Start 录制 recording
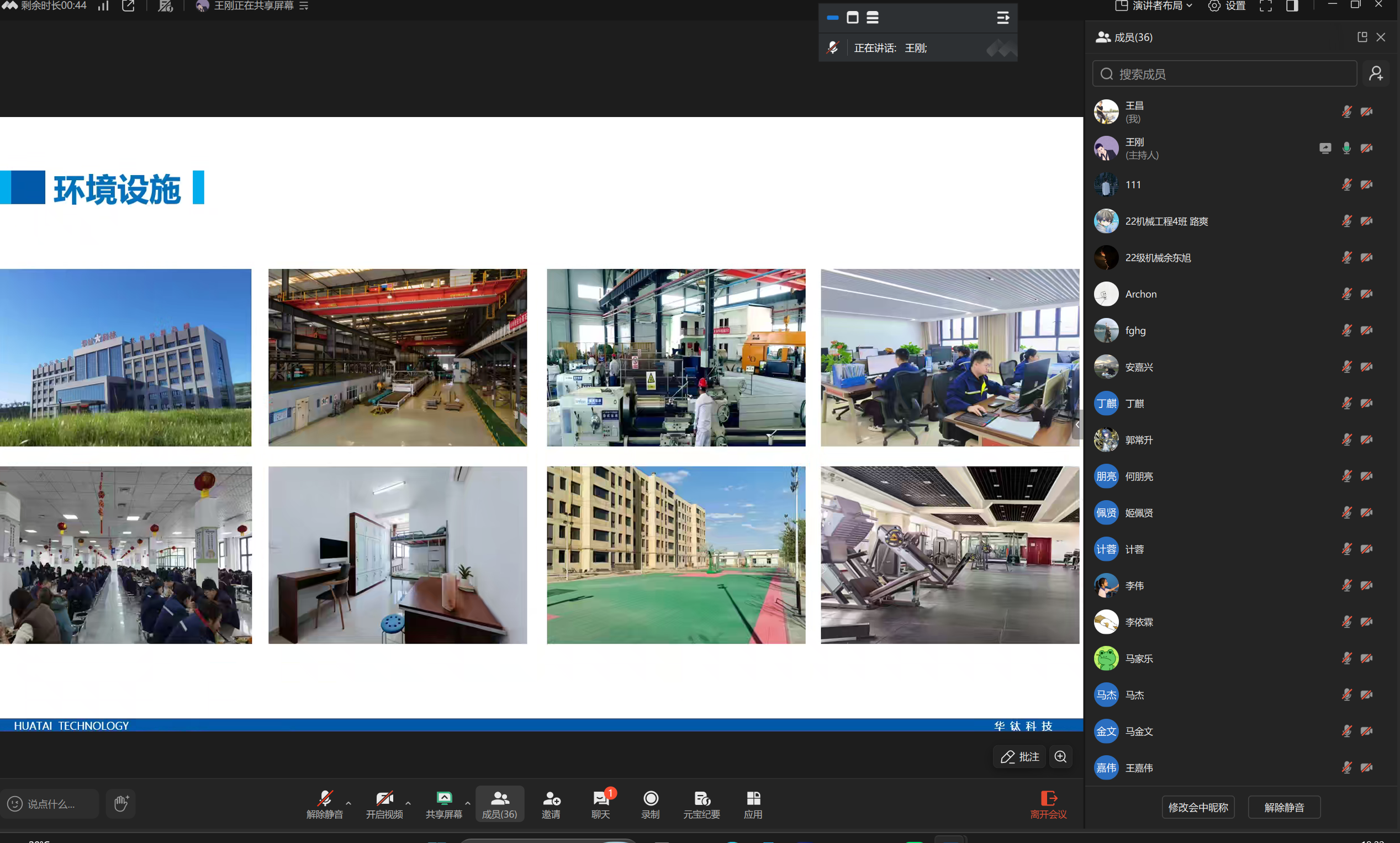Screen dimensions: 1400x843 651,804
